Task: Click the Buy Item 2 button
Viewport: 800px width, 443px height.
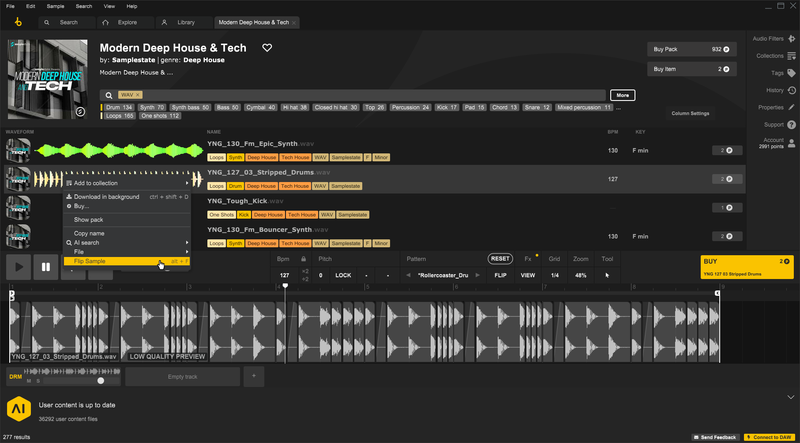Action: (x=692, y=69)
